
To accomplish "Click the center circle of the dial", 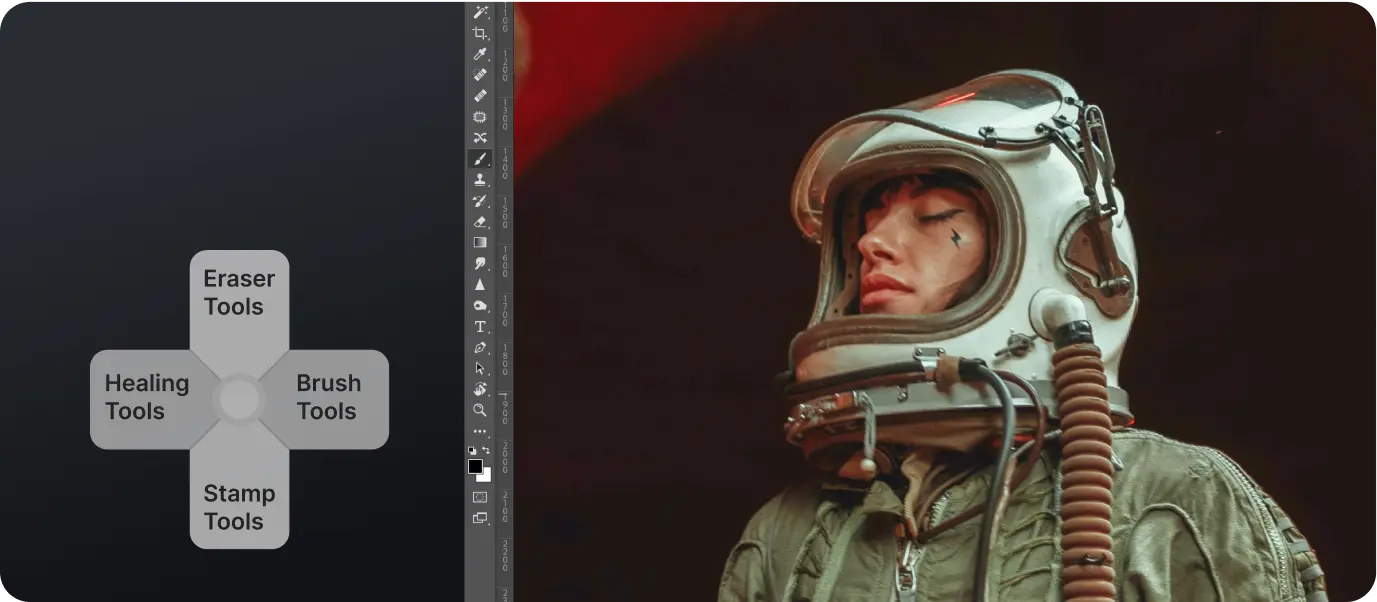I will (x=239, y=399).
